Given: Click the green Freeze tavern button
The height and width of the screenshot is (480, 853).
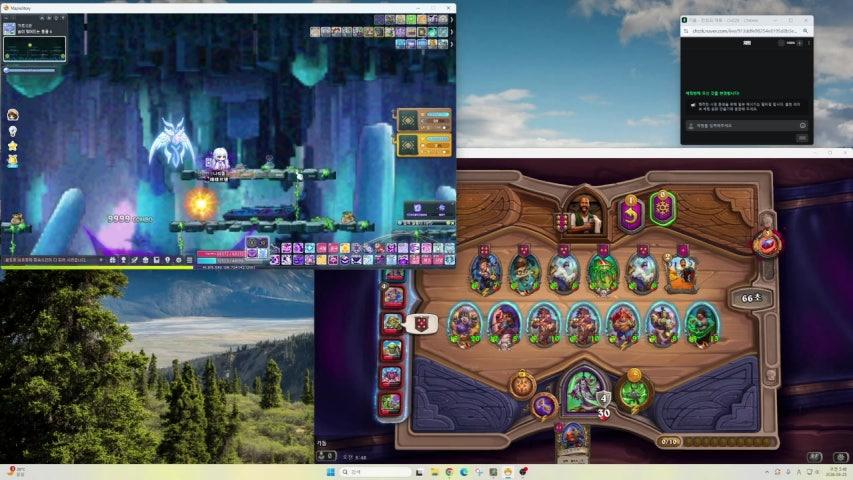Looking at the screenshot, I should tap(663, 207).
